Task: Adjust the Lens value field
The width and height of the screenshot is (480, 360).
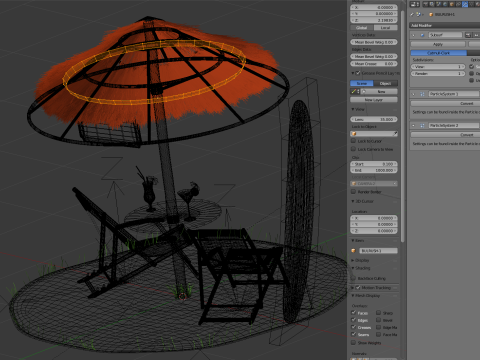Action: [x=374, y=119]
